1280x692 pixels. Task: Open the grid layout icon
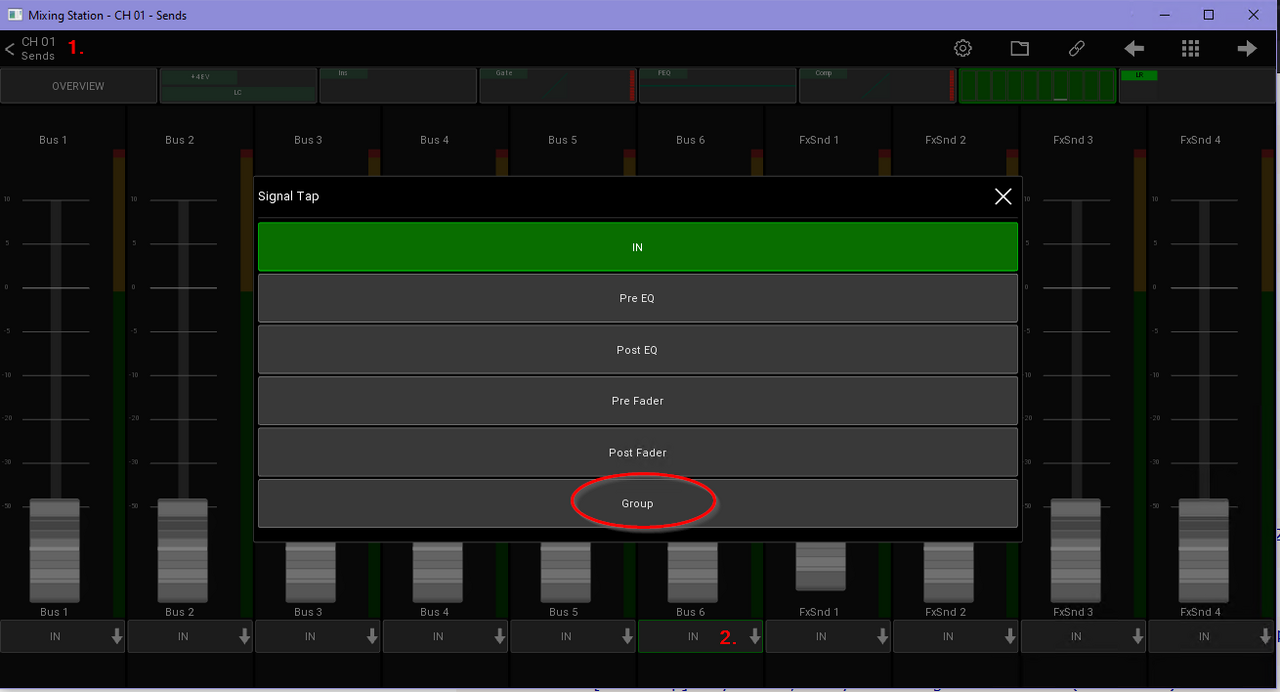click(1190, 48)
